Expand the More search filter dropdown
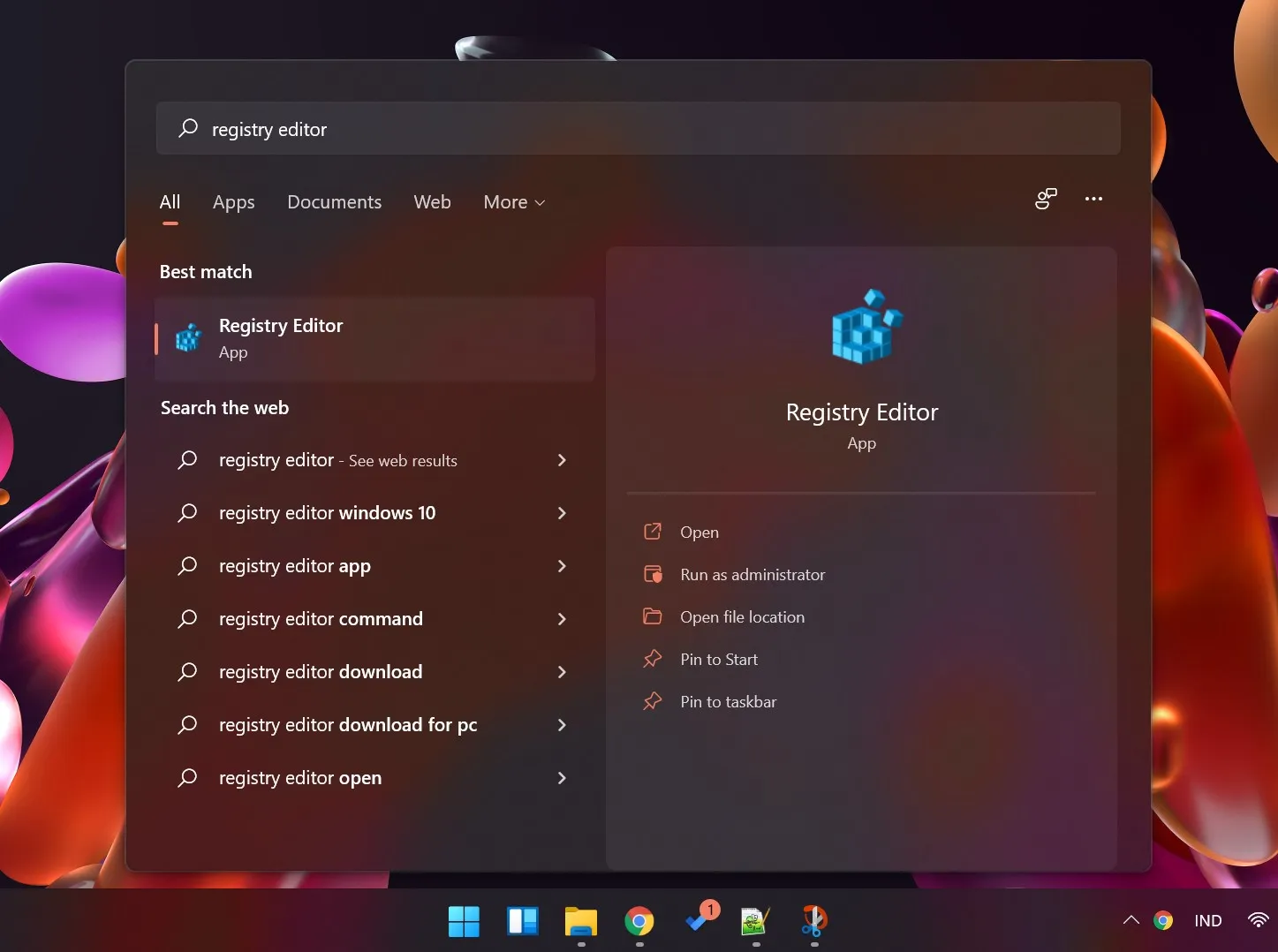Screen dimensions: 1278x952 tap(513, 201)
